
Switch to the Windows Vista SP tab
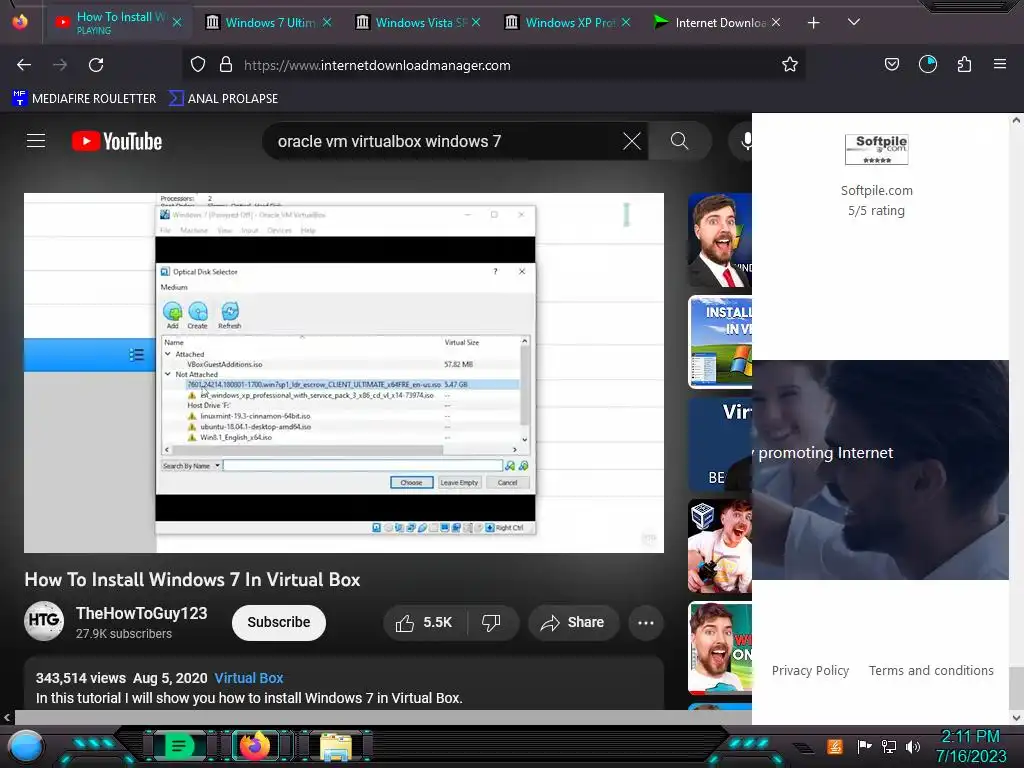click(418, 22)
